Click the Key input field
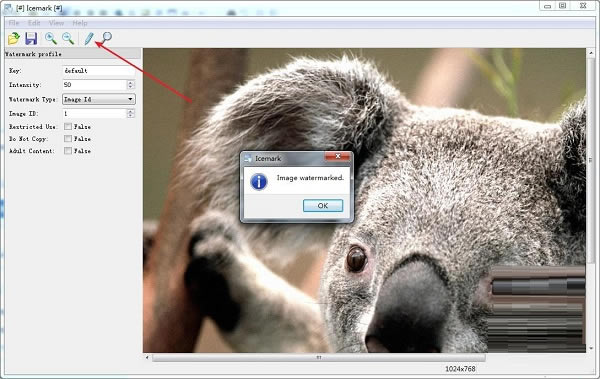This screenshot has height=379, width=600. point(98,71)
